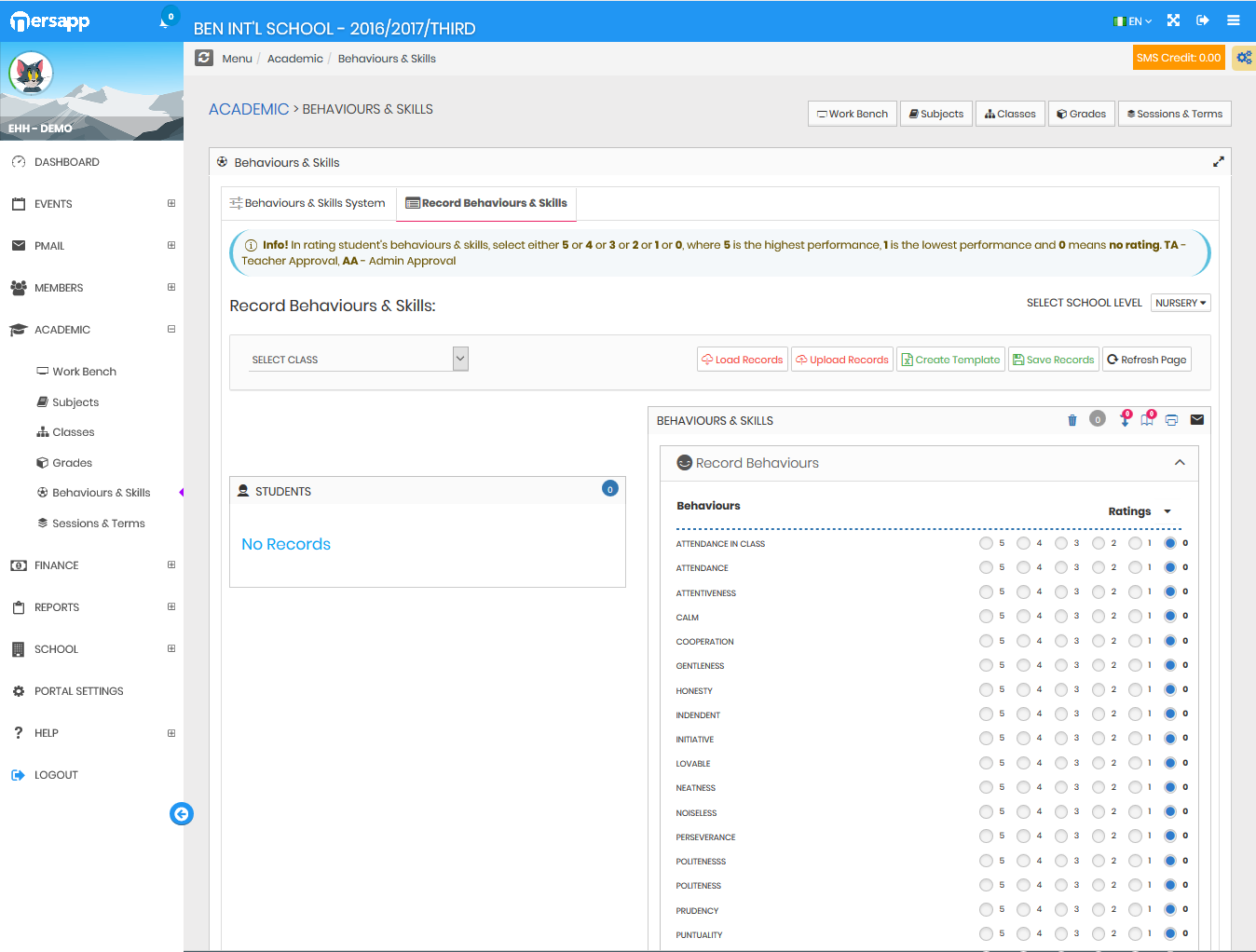Expand the Behaviours & Skills panel with arrows icon
This screenshot has width=1256, height=952.
1218,161
